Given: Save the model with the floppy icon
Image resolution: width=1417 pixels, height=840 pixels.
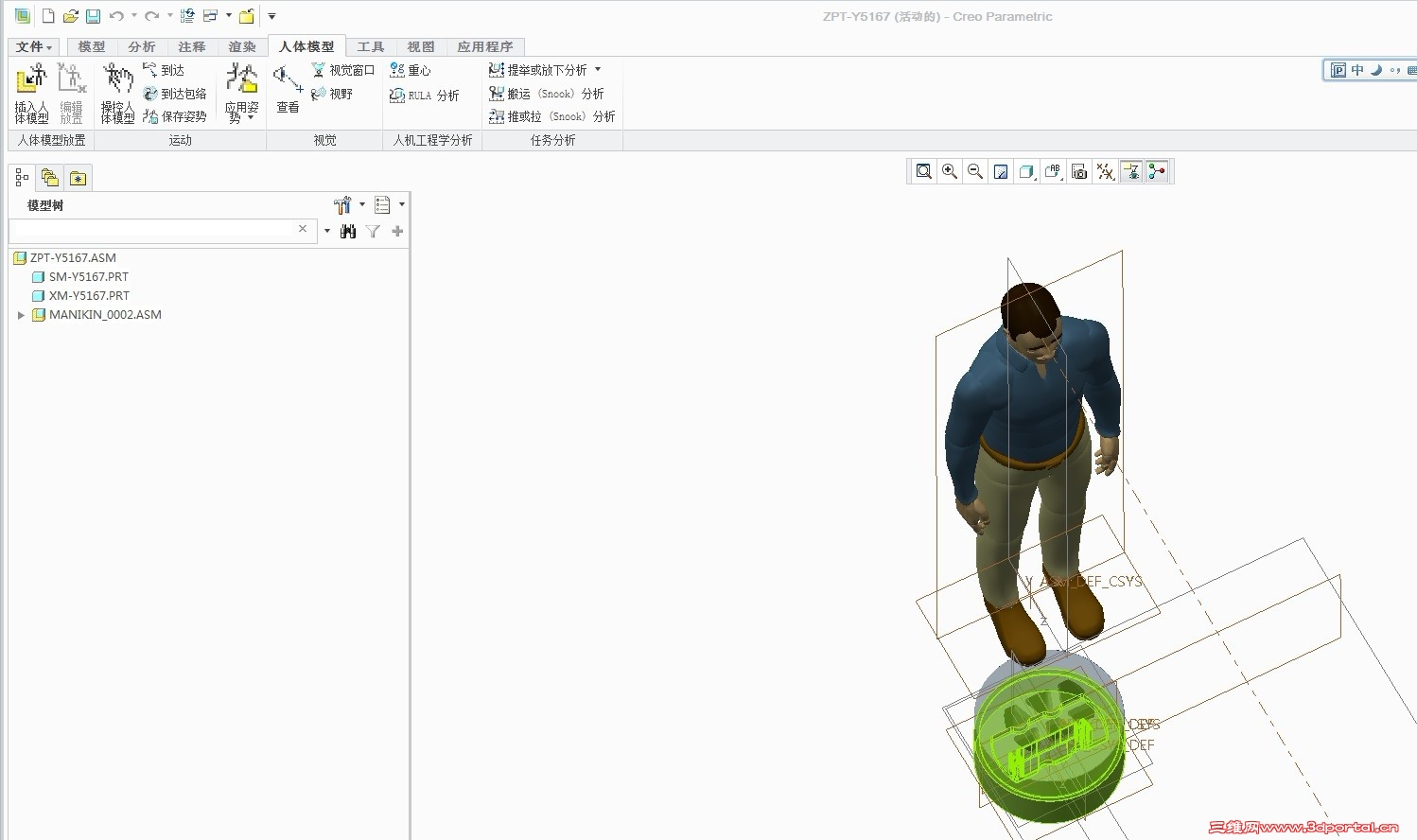Looking at the screenshot, I should point(93,16).
